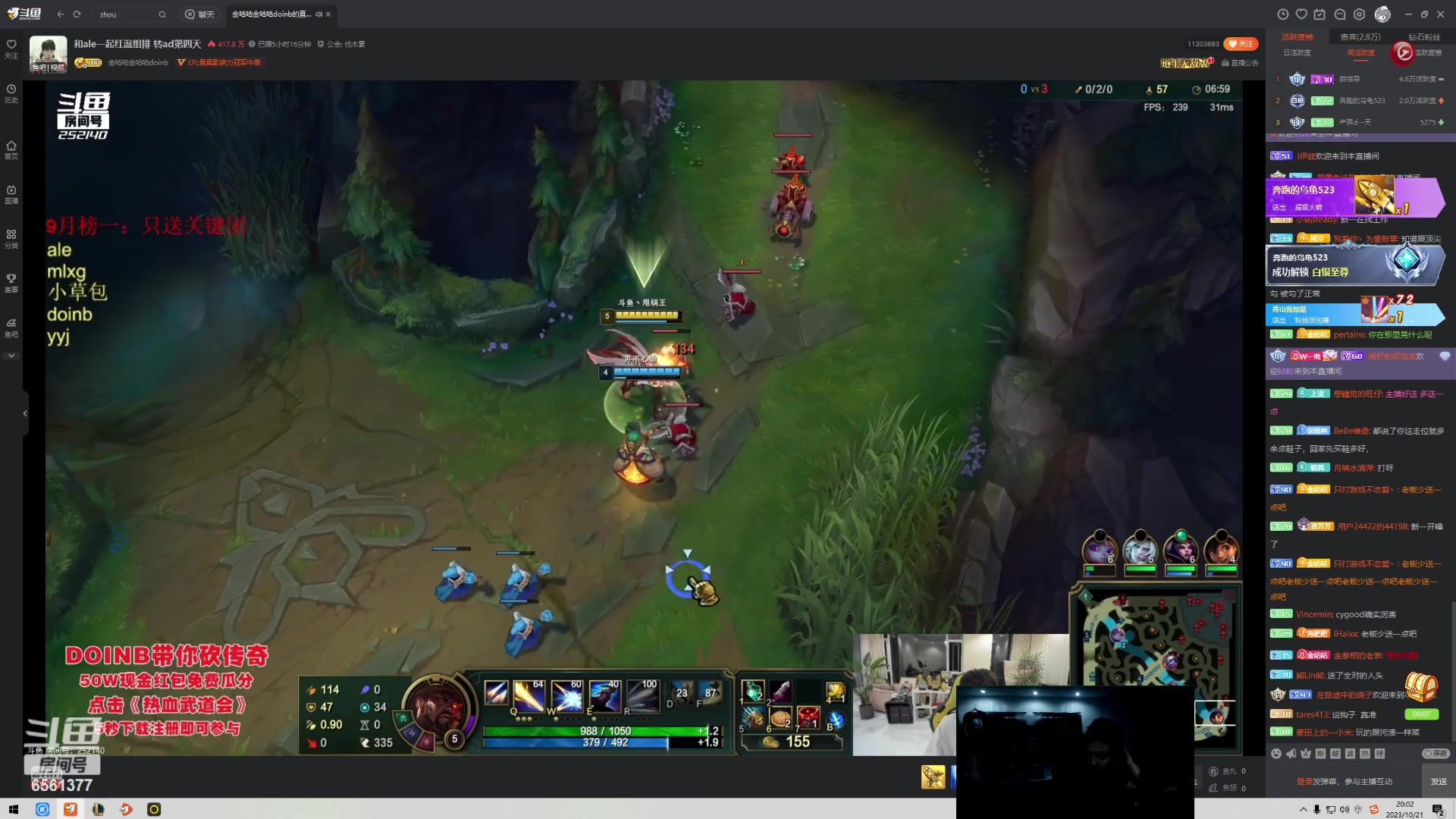Go to 首页 home in left sidebar
1456x819 pixels.
[x=11, y=149]
